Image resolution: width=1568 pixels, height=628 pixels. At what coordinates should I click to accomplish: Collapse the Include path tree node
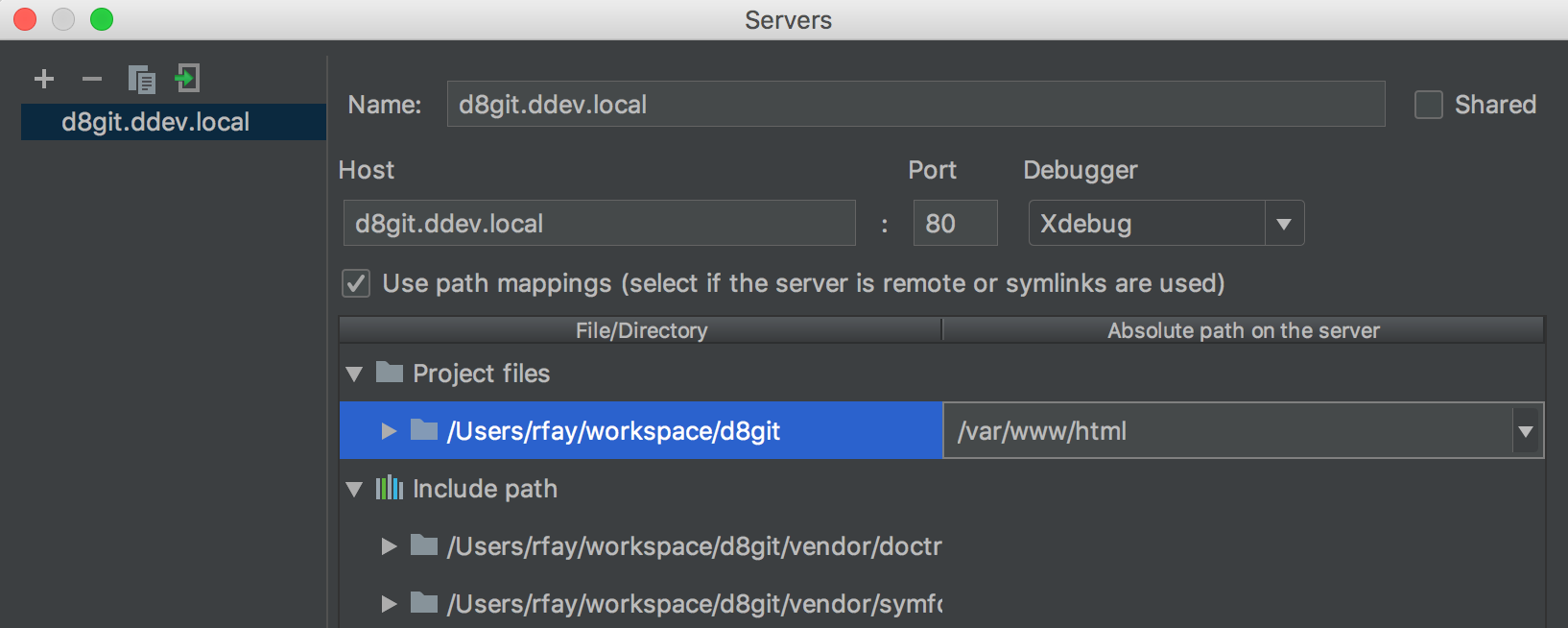point(355,489)
